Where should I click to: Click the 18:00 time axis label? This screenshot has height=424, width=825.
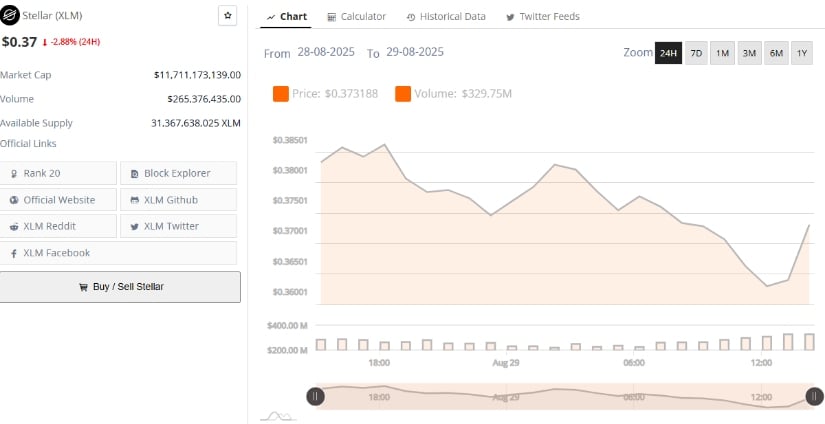(x=379, y=363)
